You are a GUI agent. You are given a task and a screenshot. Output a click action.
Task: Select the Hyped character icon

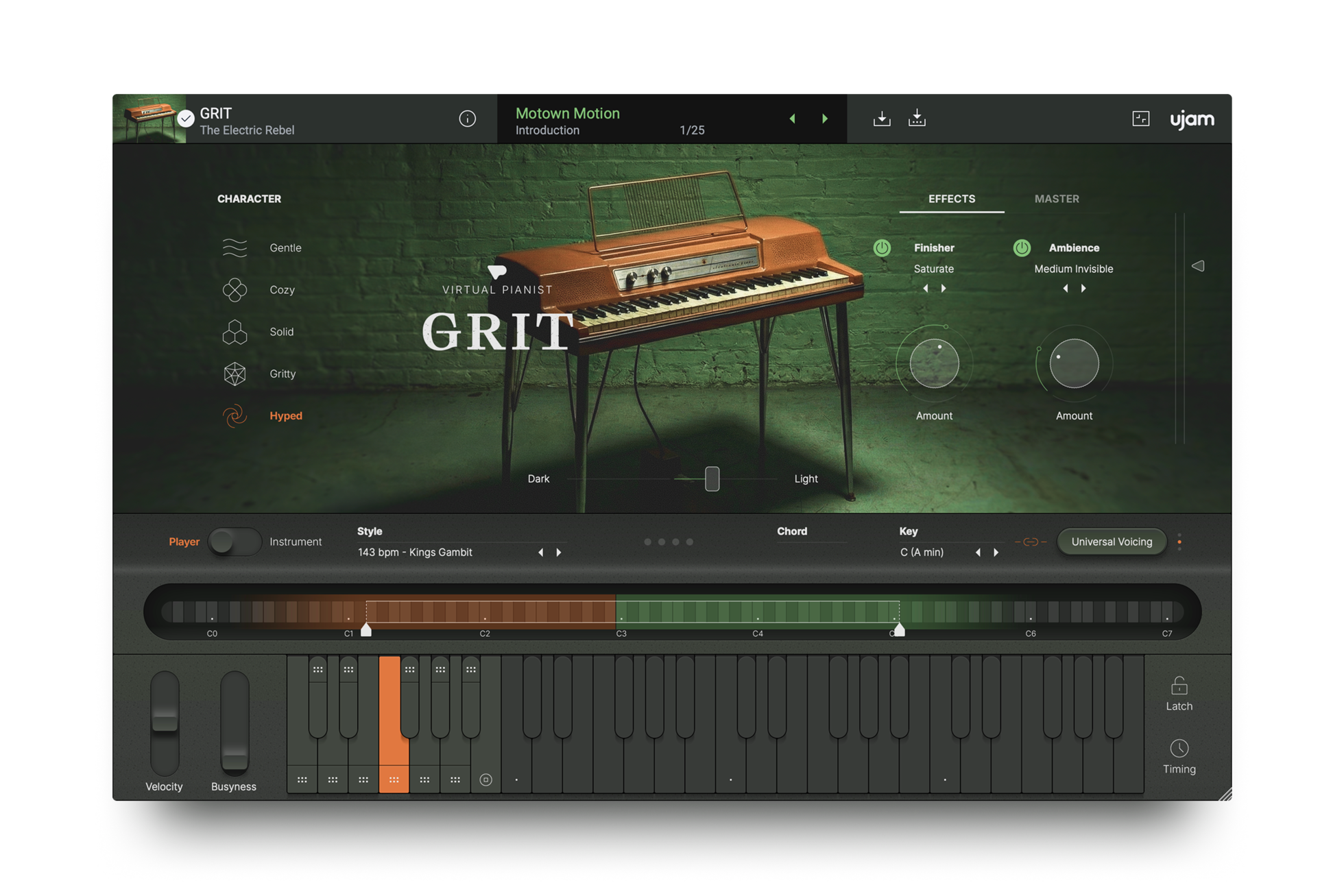[235, 415]
